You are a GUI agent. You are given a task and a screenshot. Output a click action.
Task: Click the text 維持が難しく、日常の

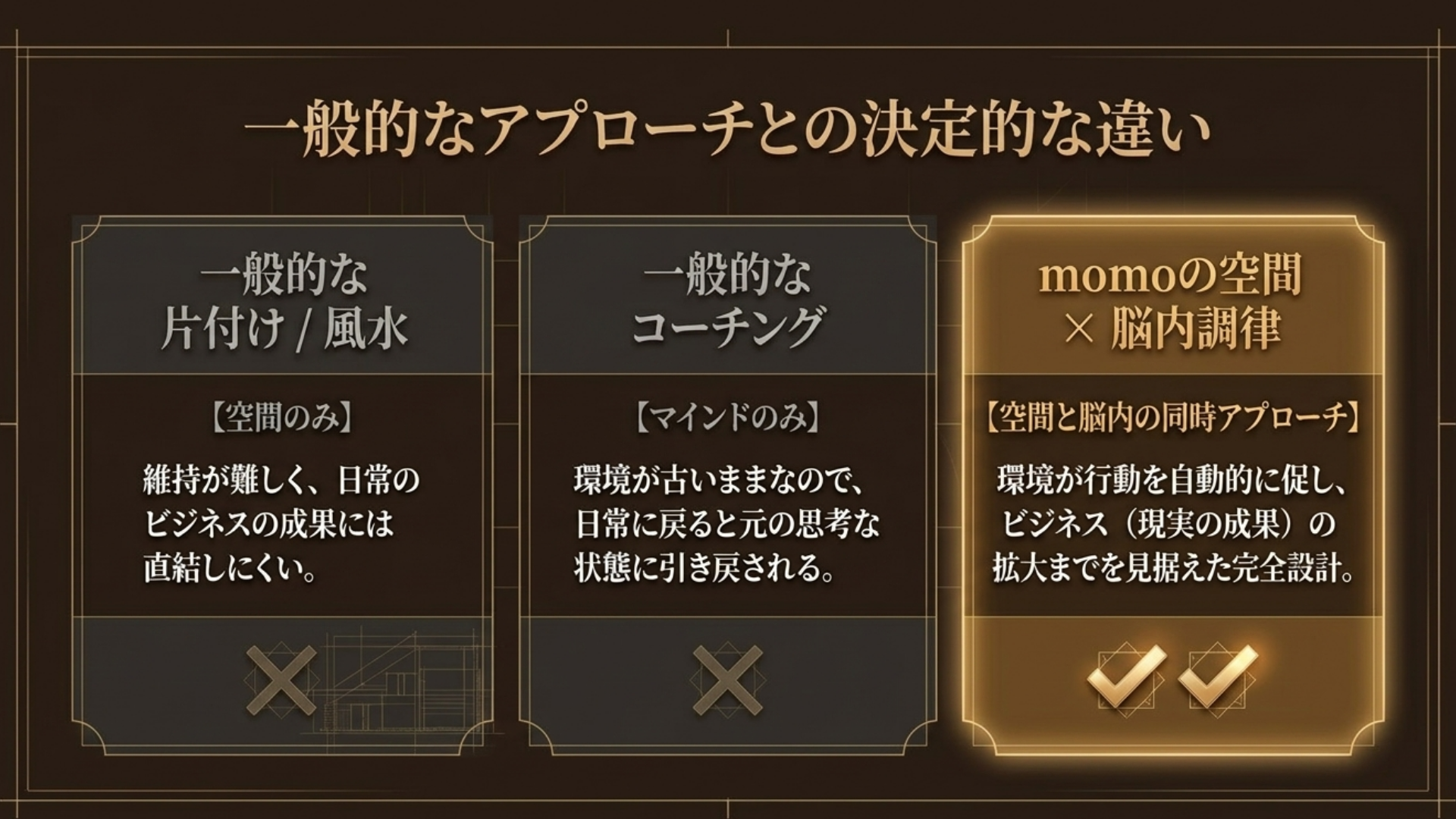(281, 480)
